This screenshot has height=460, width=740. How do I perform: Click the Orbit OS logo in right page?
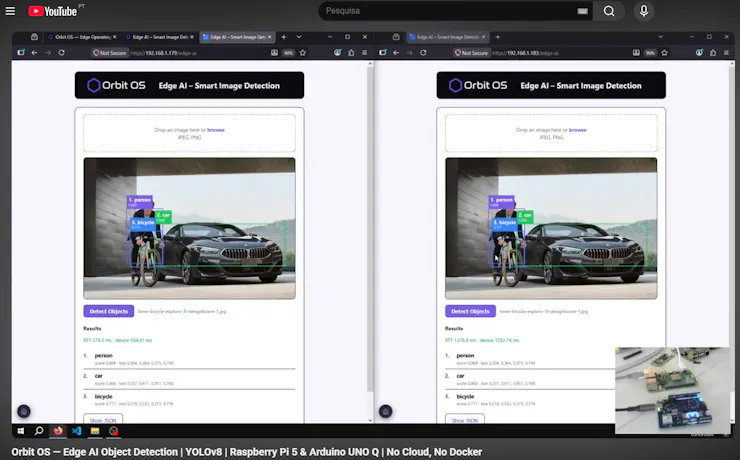tap(478, 85)
